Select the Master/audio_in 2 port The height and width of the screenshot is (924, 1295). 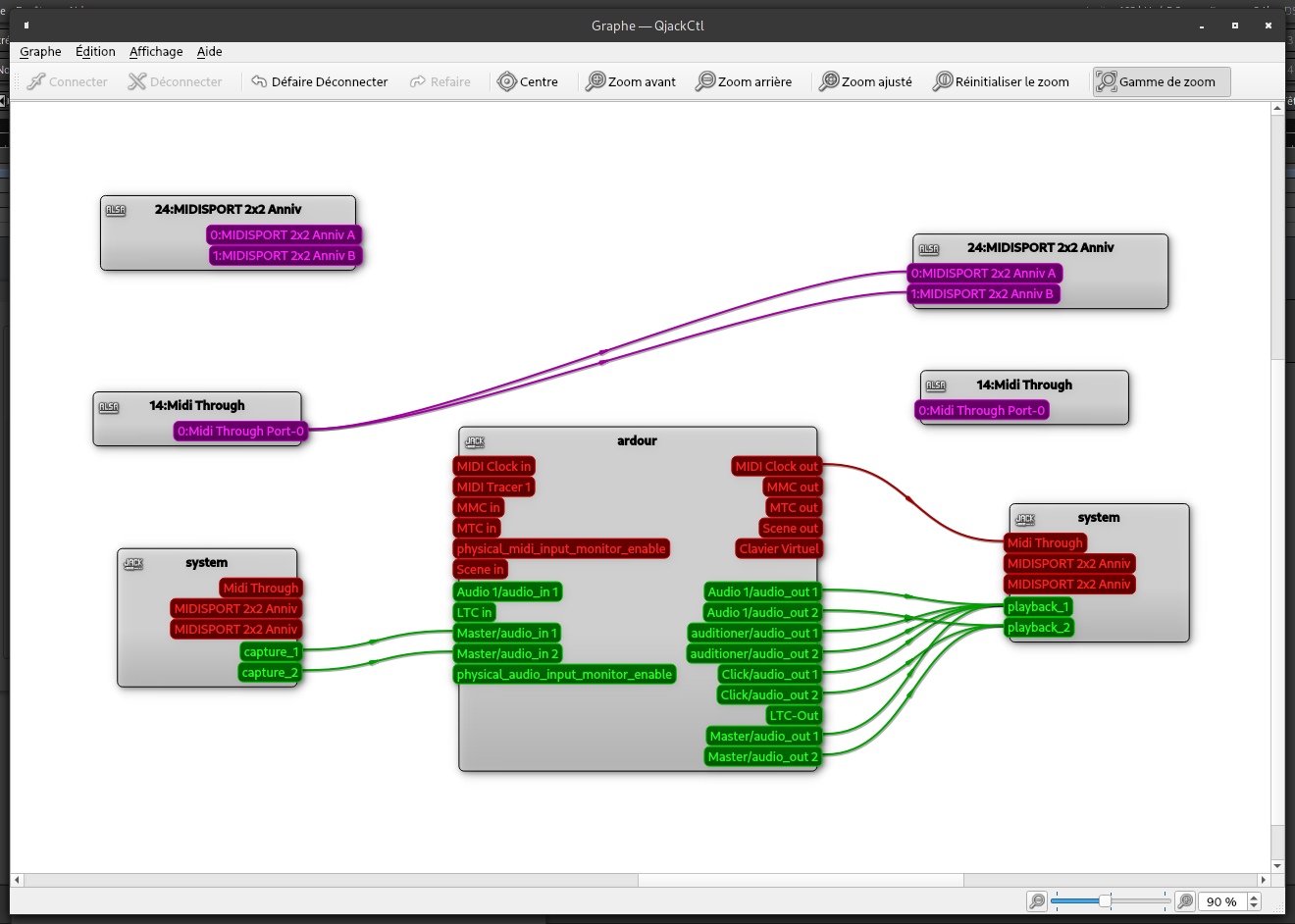(507, 654)
